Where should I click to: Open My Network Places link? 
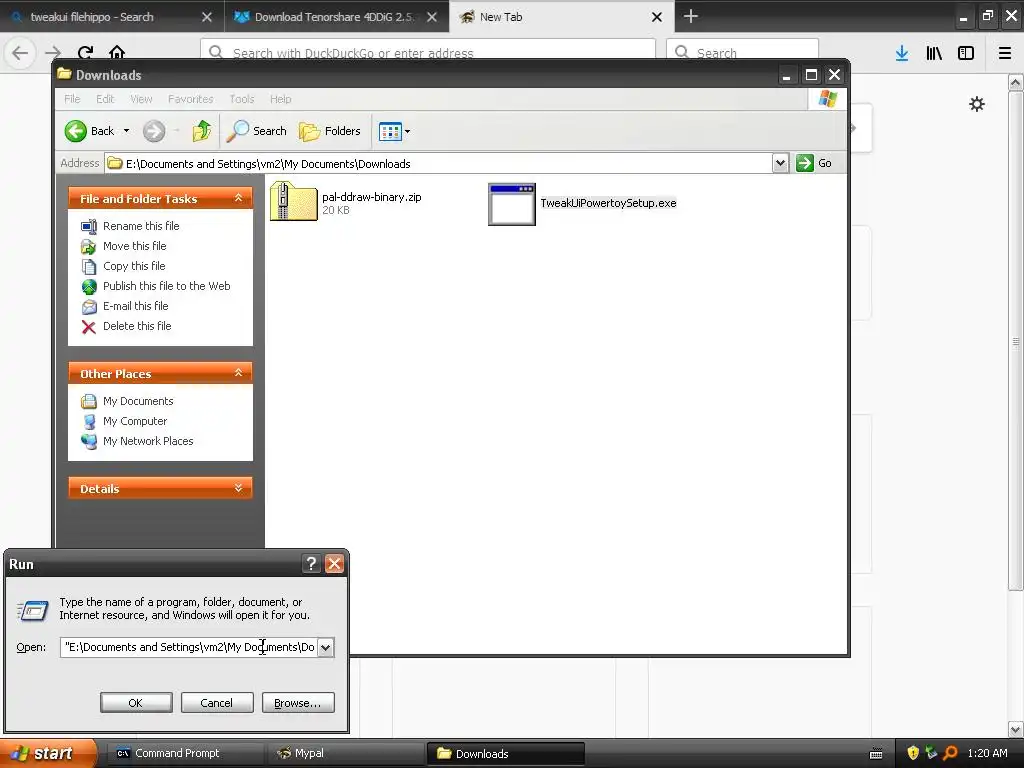click(x=137, y=441)
